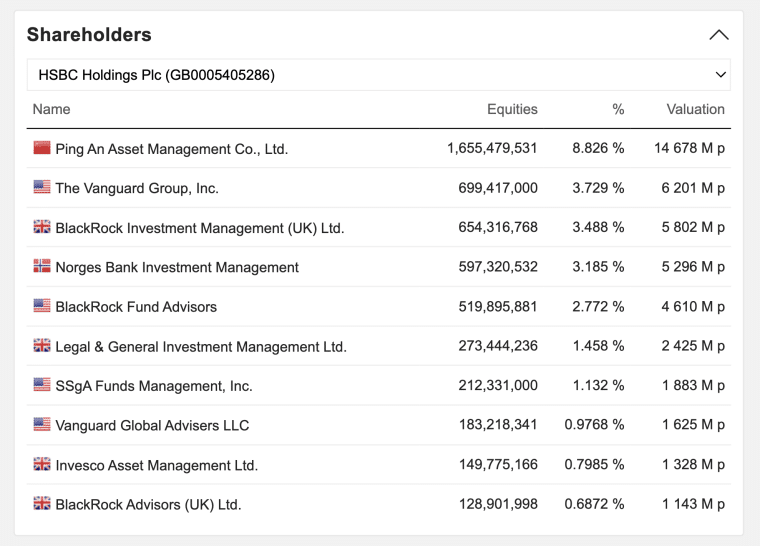This screenshot has height=546, width=760.
Task: Open Legal & General Investment Management Ltd.
Action: coord(201,347)
